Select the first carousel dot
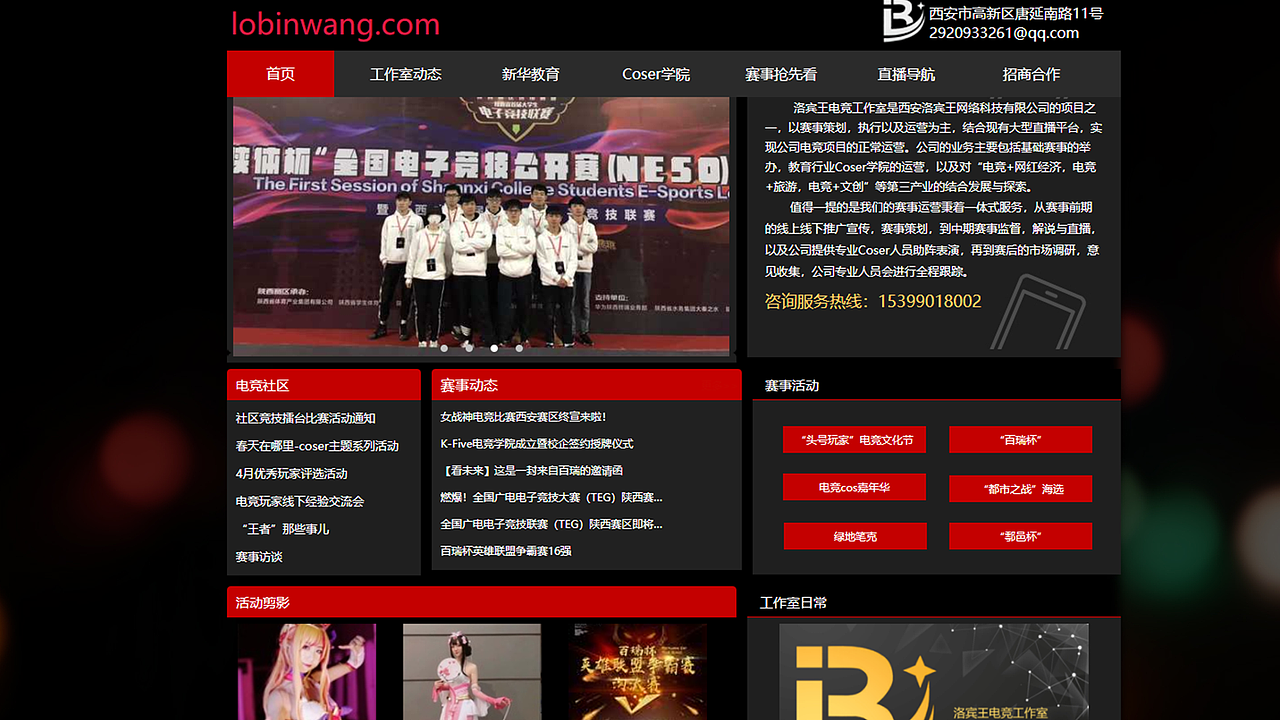The image size is (1280, 720). 444,348
